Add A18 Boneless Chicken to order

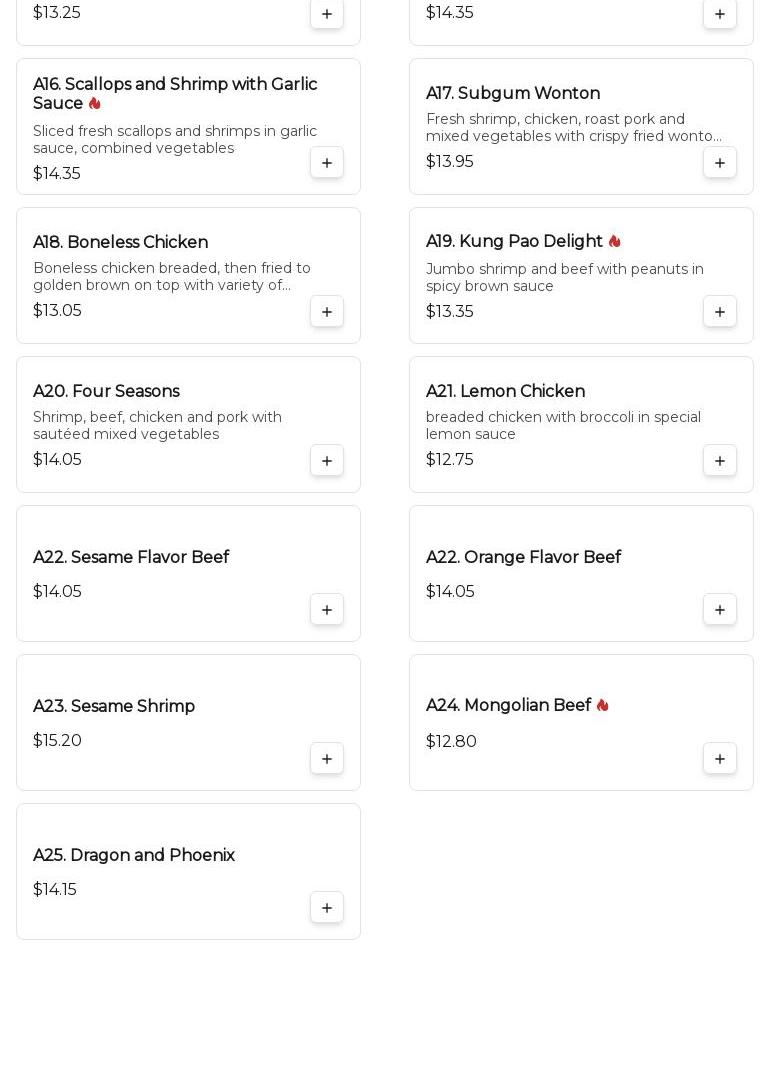coord(327,312)
